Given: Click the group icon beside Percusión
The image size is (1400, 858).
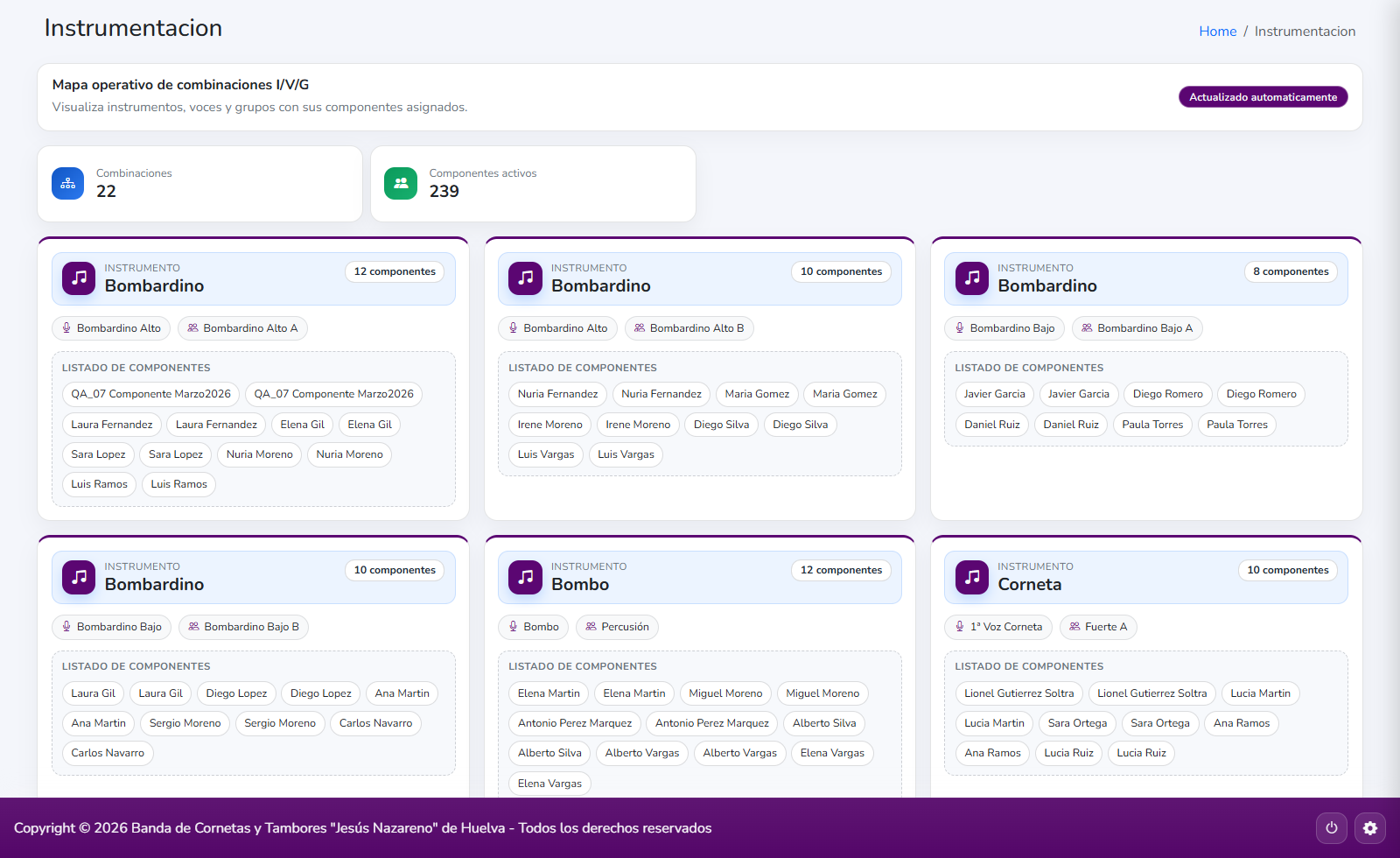Looking at the screenshot, I should click(591, 627).
